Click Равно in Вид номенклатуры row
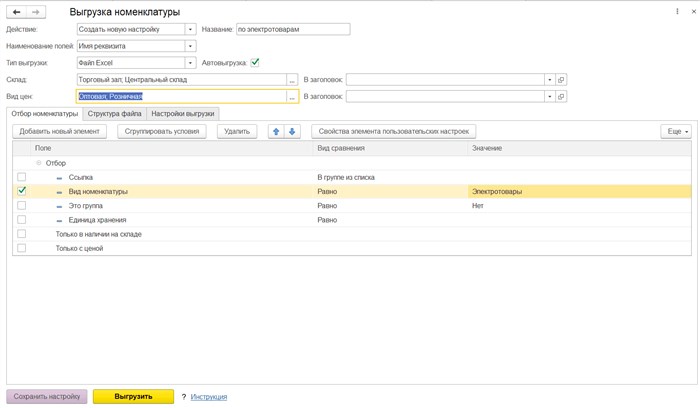This screenshot has height=408, width=700. (391, 192)
